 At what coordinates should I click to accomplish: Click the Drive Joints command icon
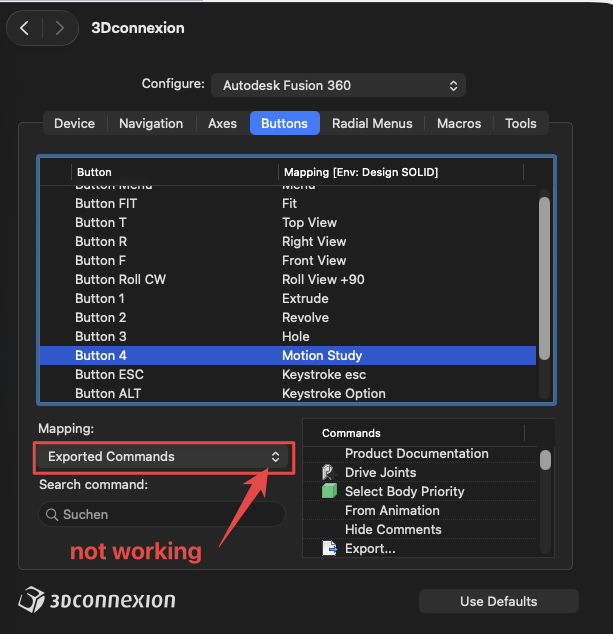(329, 472)
